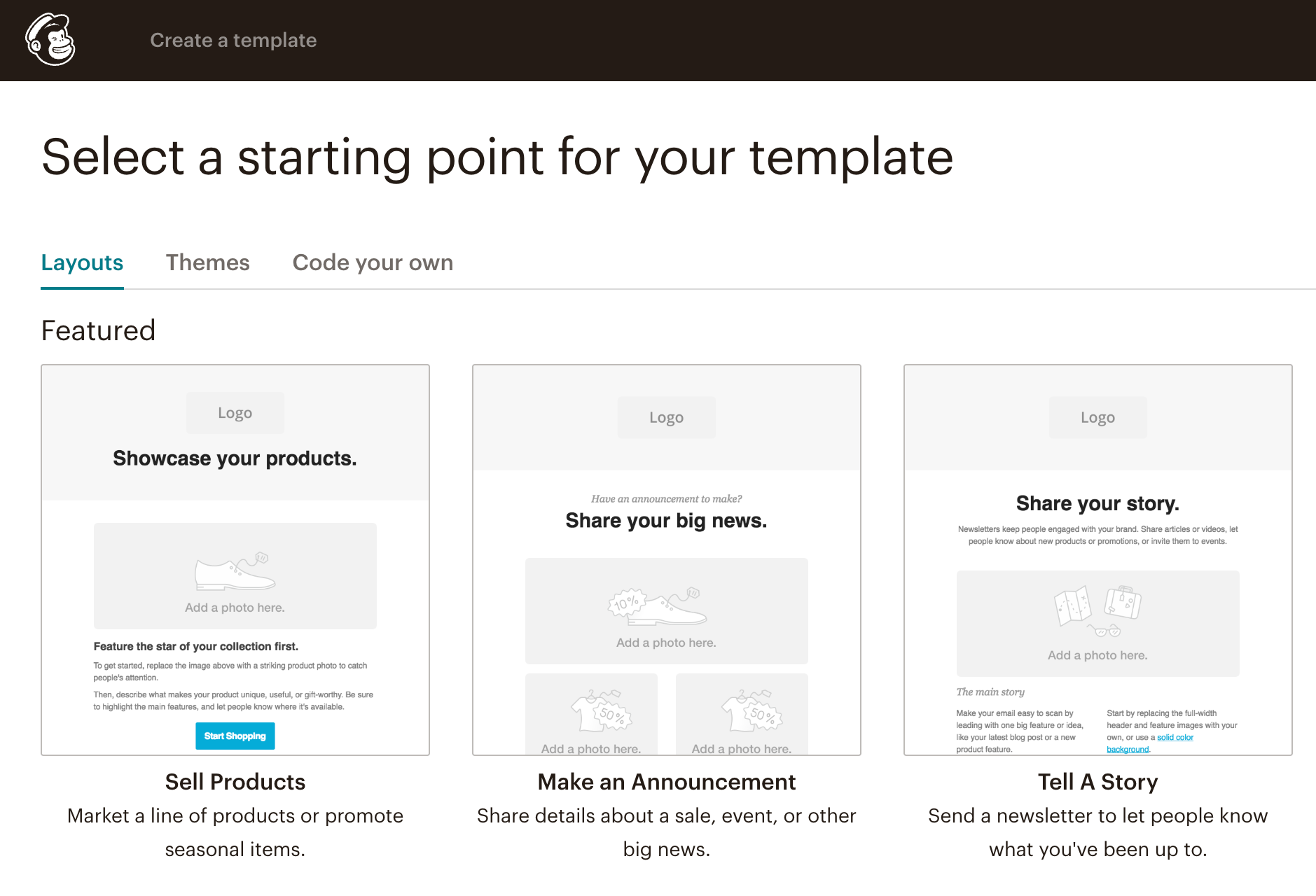The image size is (1316, 896).
Task: Follow the solid color background link
Action: 1175,738
